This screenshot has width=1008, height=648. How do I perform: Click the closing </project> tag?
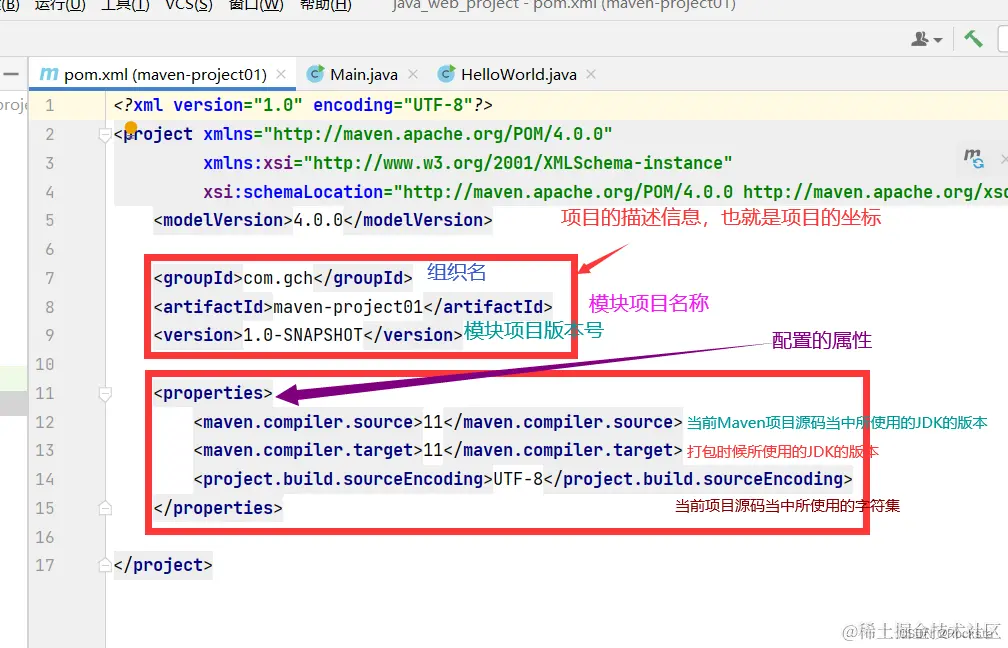[x=163, y=565]
